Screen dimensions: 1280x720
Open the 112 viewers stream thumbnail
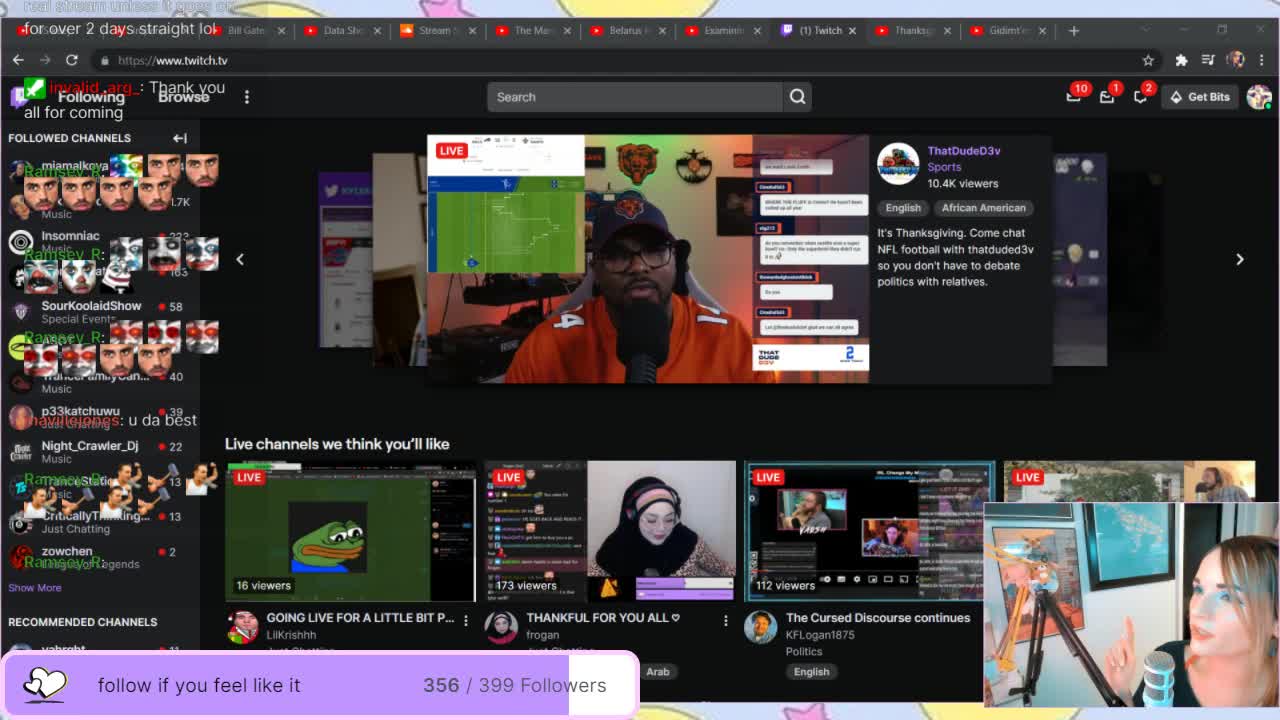click(870, 531)
